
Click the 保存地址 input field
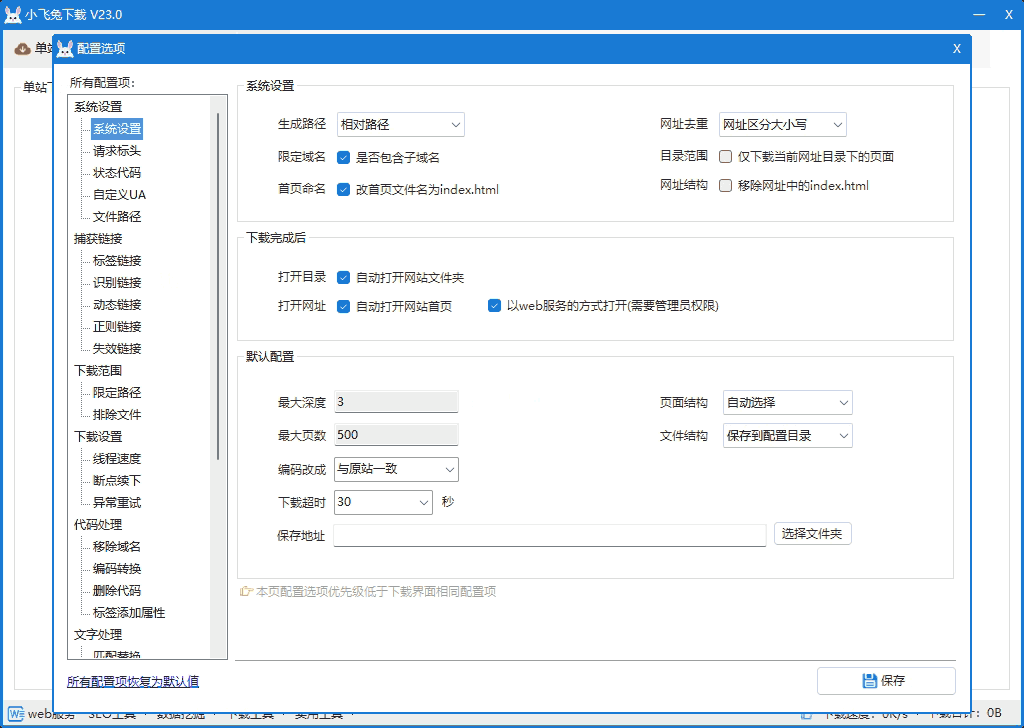point(549,536)
